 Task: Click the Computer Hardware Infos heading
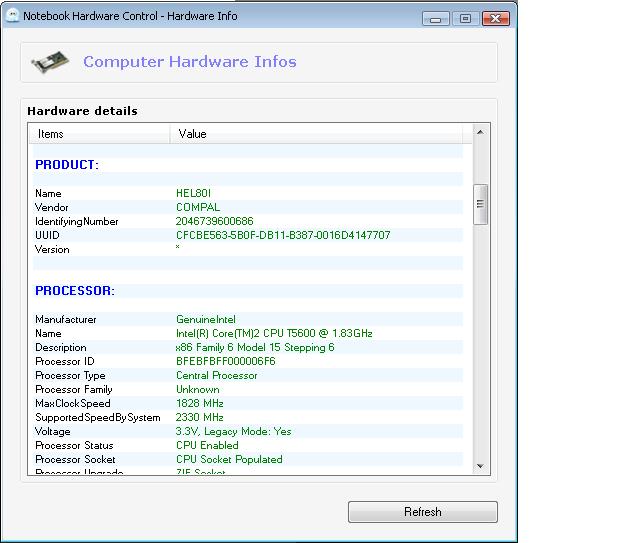click(190, 62)
